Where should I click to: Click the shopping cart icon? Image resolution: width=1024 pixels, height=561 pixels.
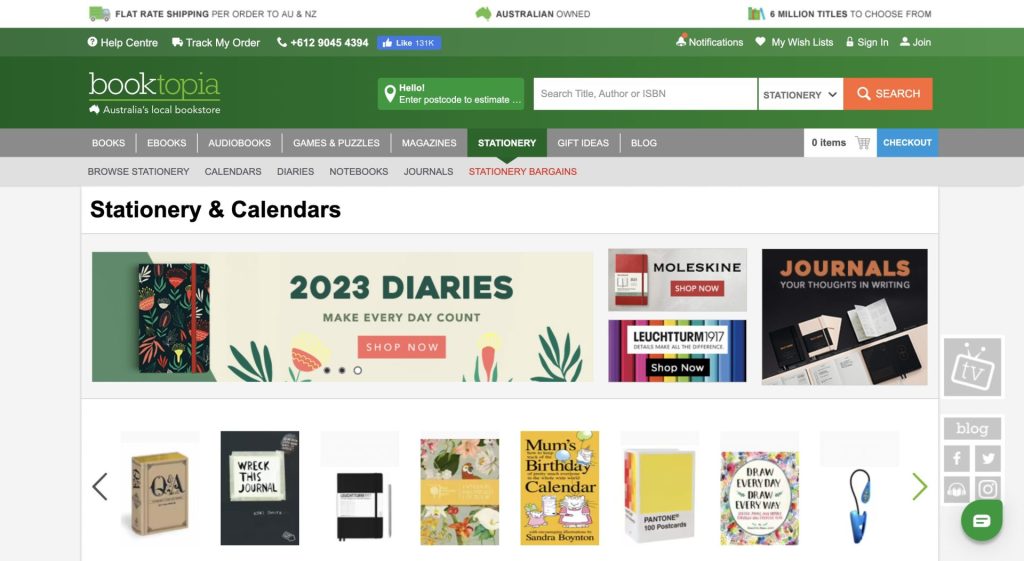(x=863, y=143)
